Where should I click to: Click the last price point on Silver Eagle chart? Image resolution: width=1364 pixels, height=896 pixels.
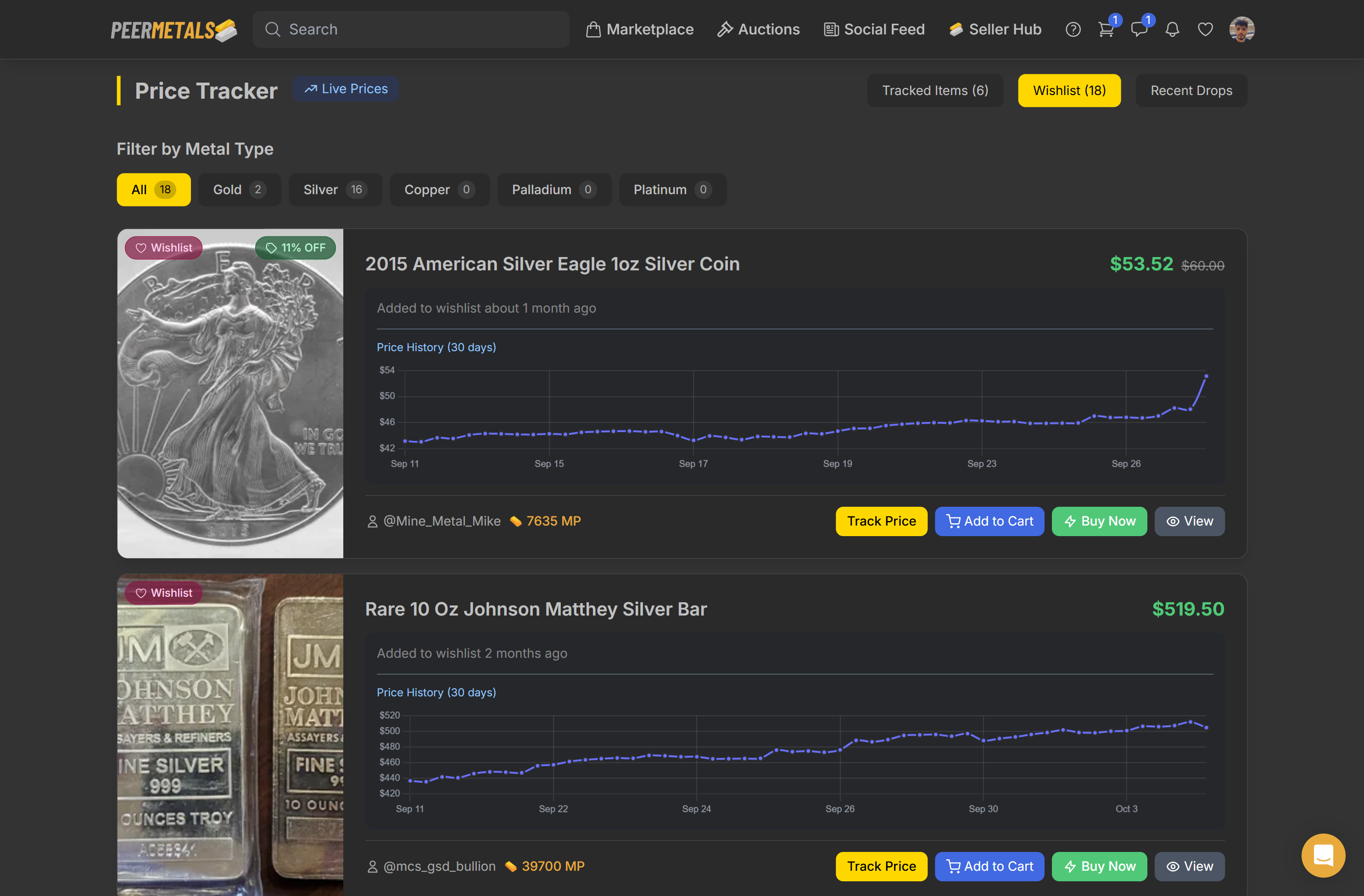[x=1206, y=376]
